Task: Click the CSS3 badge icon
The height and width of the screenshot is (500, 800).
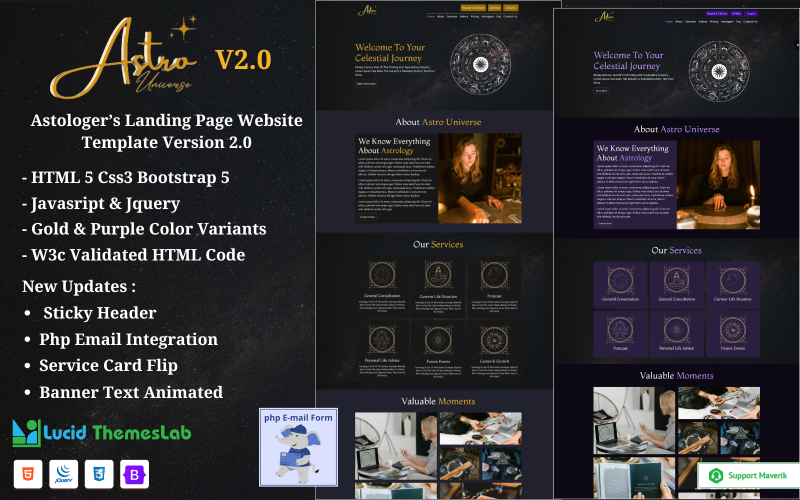Action: [97, 473]
